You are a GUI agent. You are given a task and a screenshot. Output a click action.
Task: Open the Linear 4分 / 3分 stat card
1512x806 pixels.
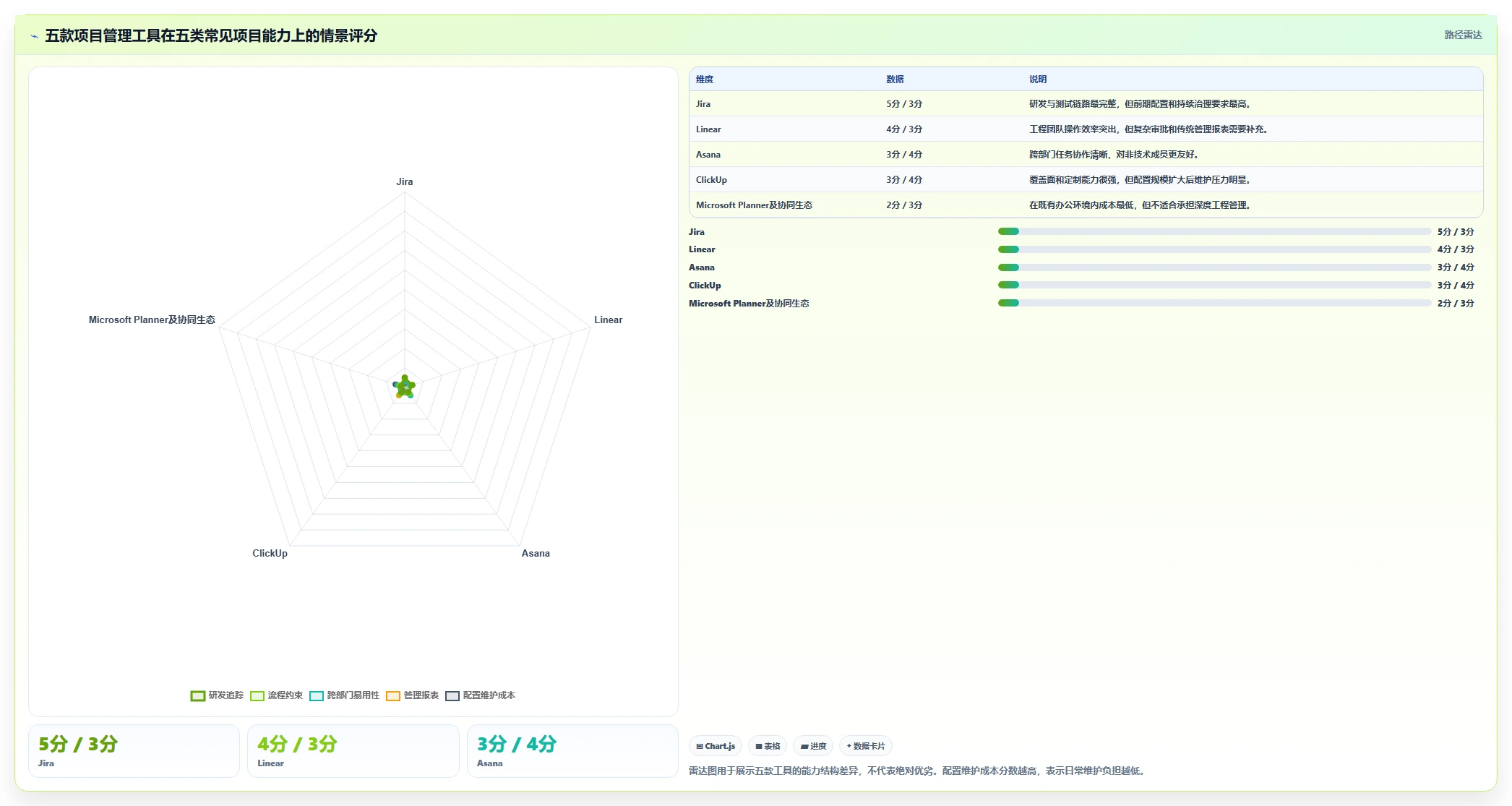tap(353, 751)
